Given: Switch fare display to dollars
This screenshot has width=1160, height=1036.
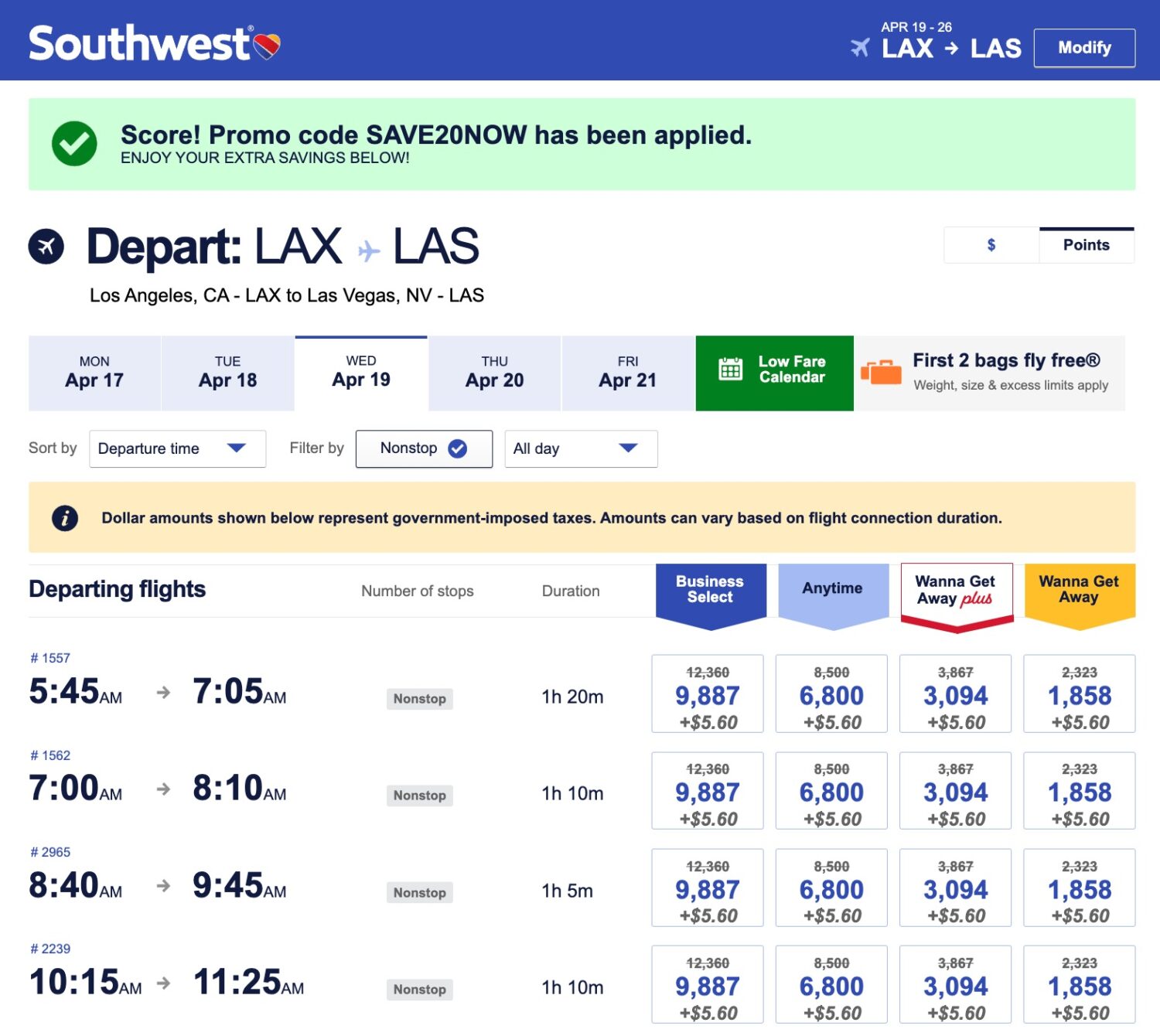Looking at the screenshot, I should click(991, 245).
